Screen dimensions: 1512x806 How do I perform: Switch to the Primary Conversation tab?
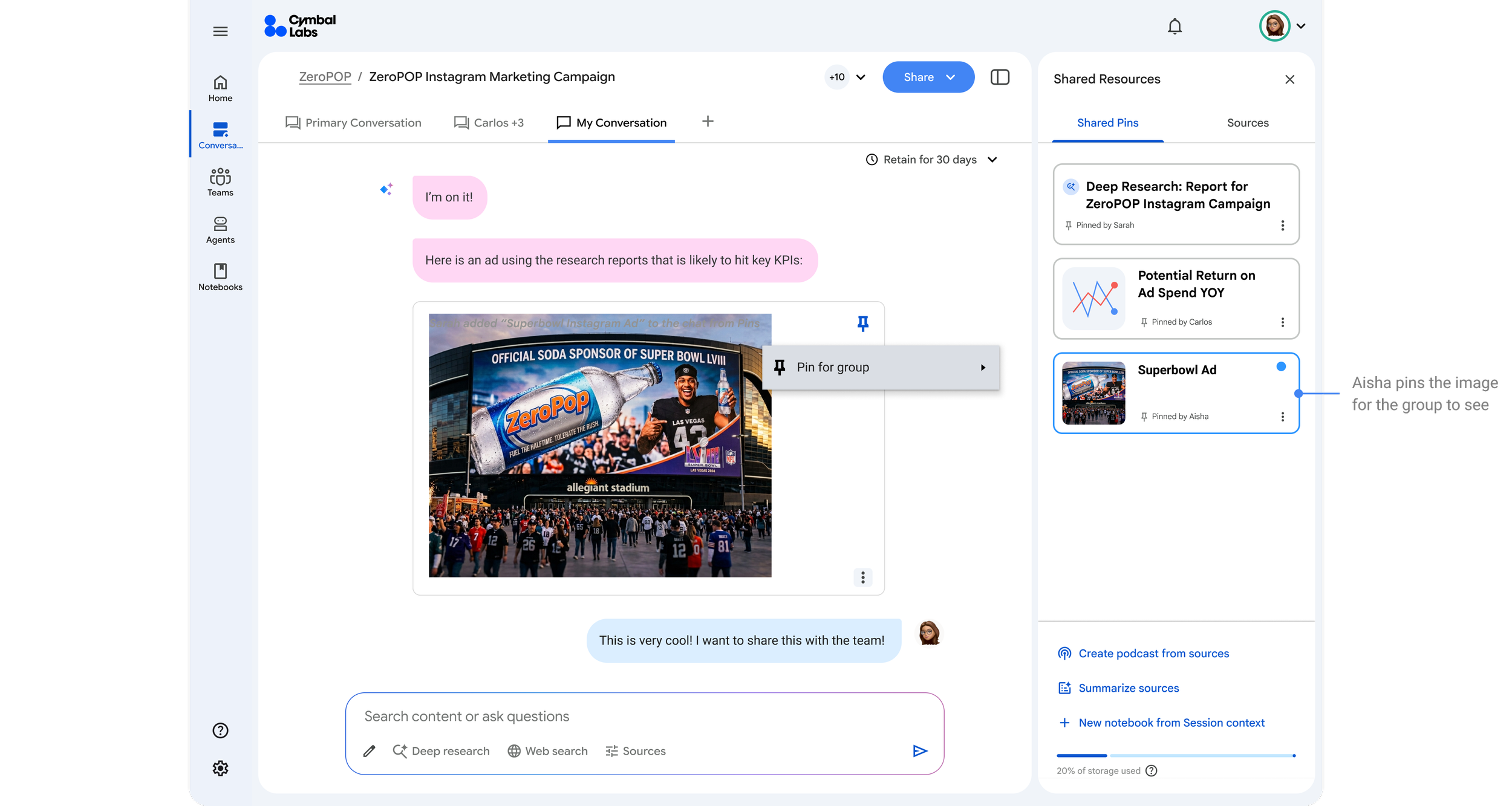pyautogui.click(x=353, y=123)
